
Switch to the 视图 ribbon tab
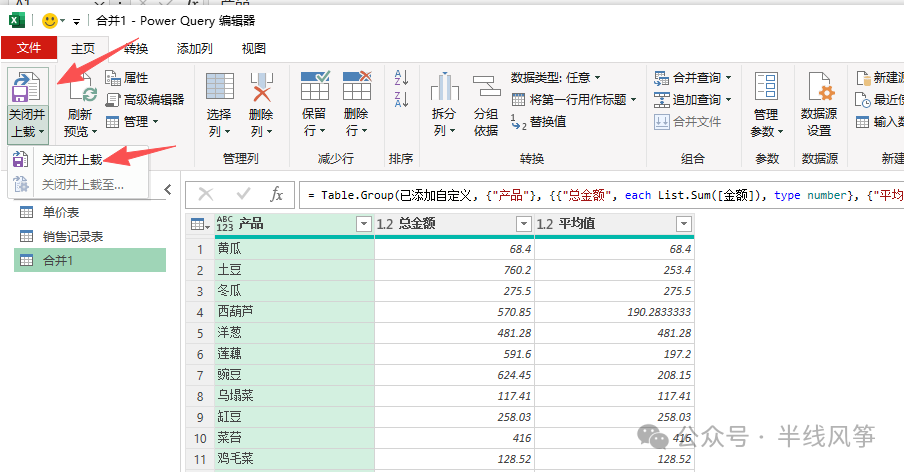point(253,48)
